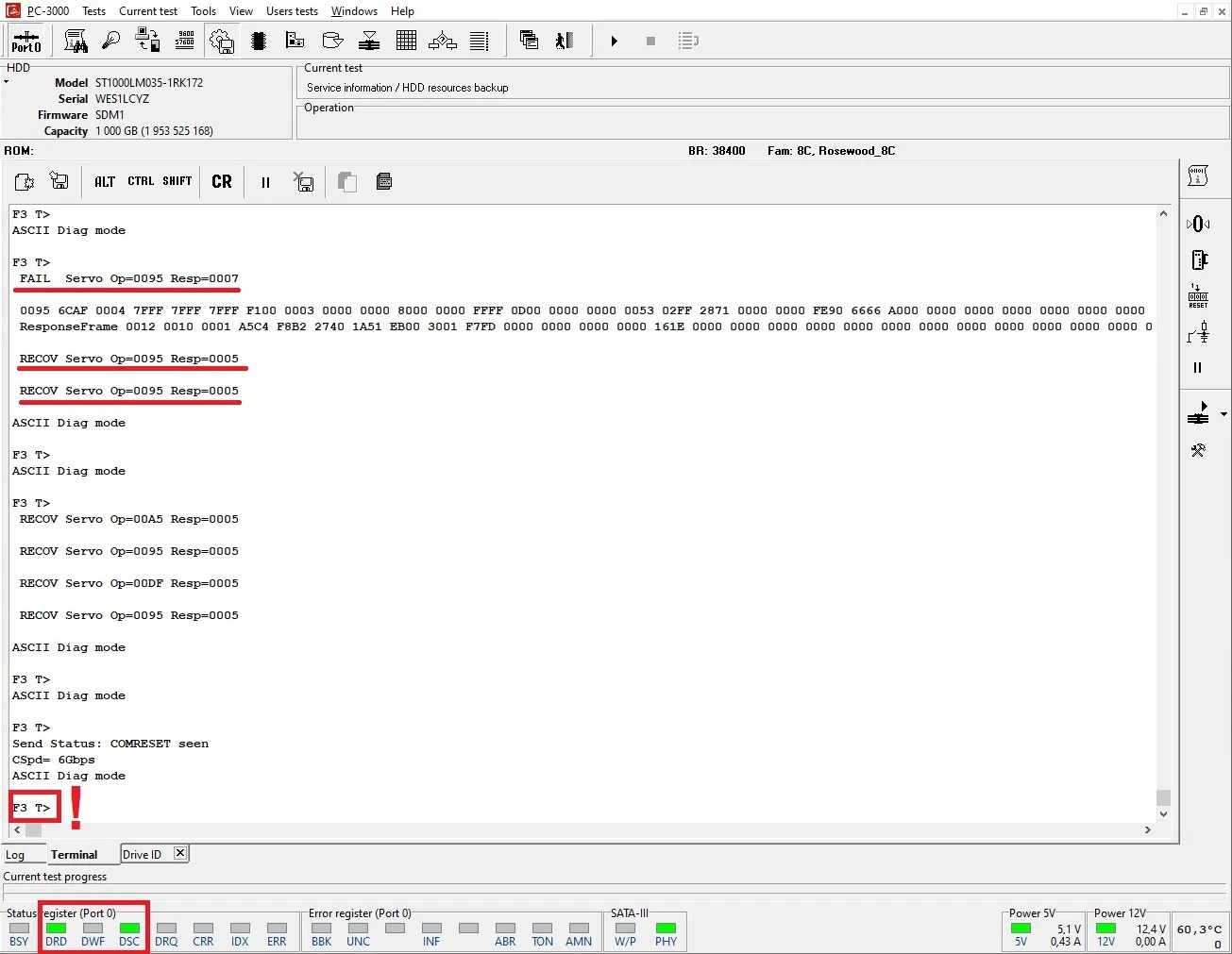Image resolution: width=1232 pixels, height=954 pixels.
Task: Click the lightbulb search icon
Action: pyautogui.click(x=111, y=41)
